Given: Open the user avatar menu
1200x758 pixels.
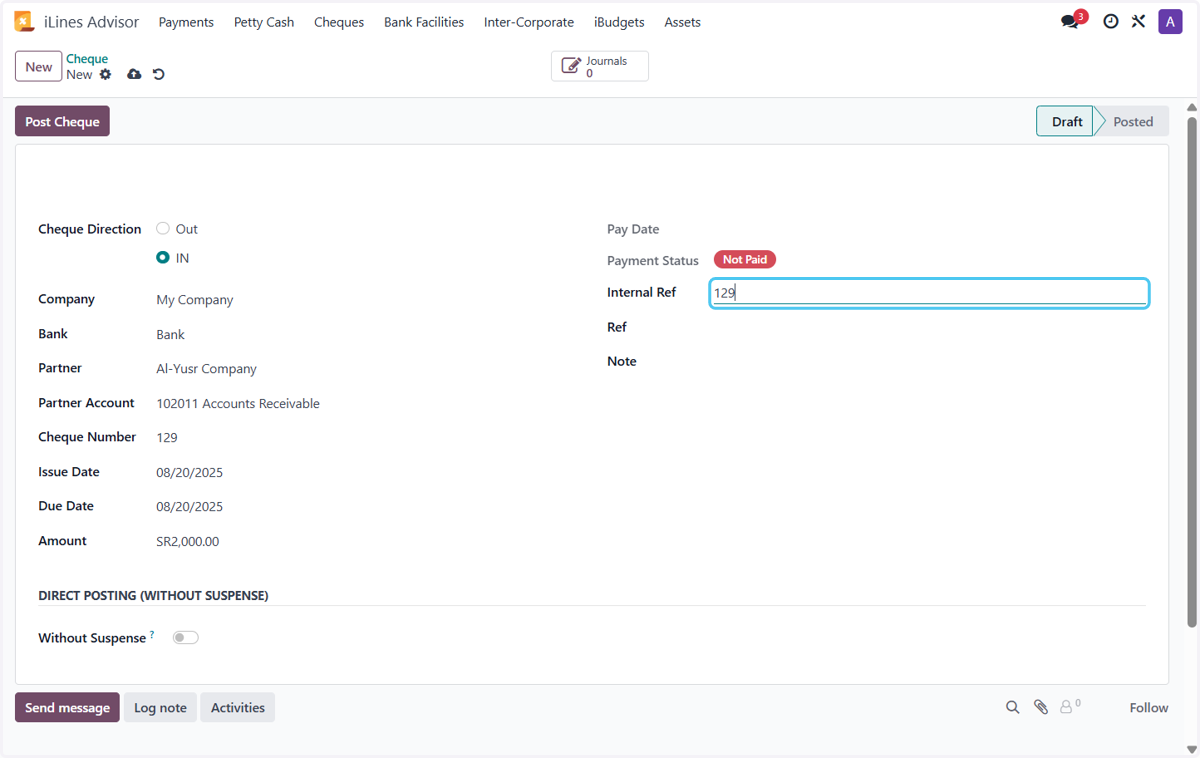Looking at the screenshot, I should (1170, 21).
